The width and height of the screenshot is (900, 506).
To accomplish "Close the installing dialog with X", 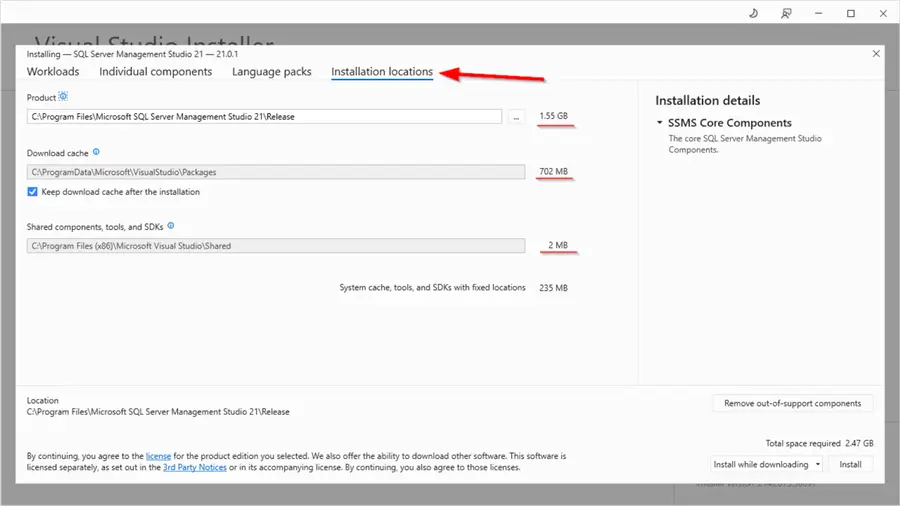I will [876, 53].
